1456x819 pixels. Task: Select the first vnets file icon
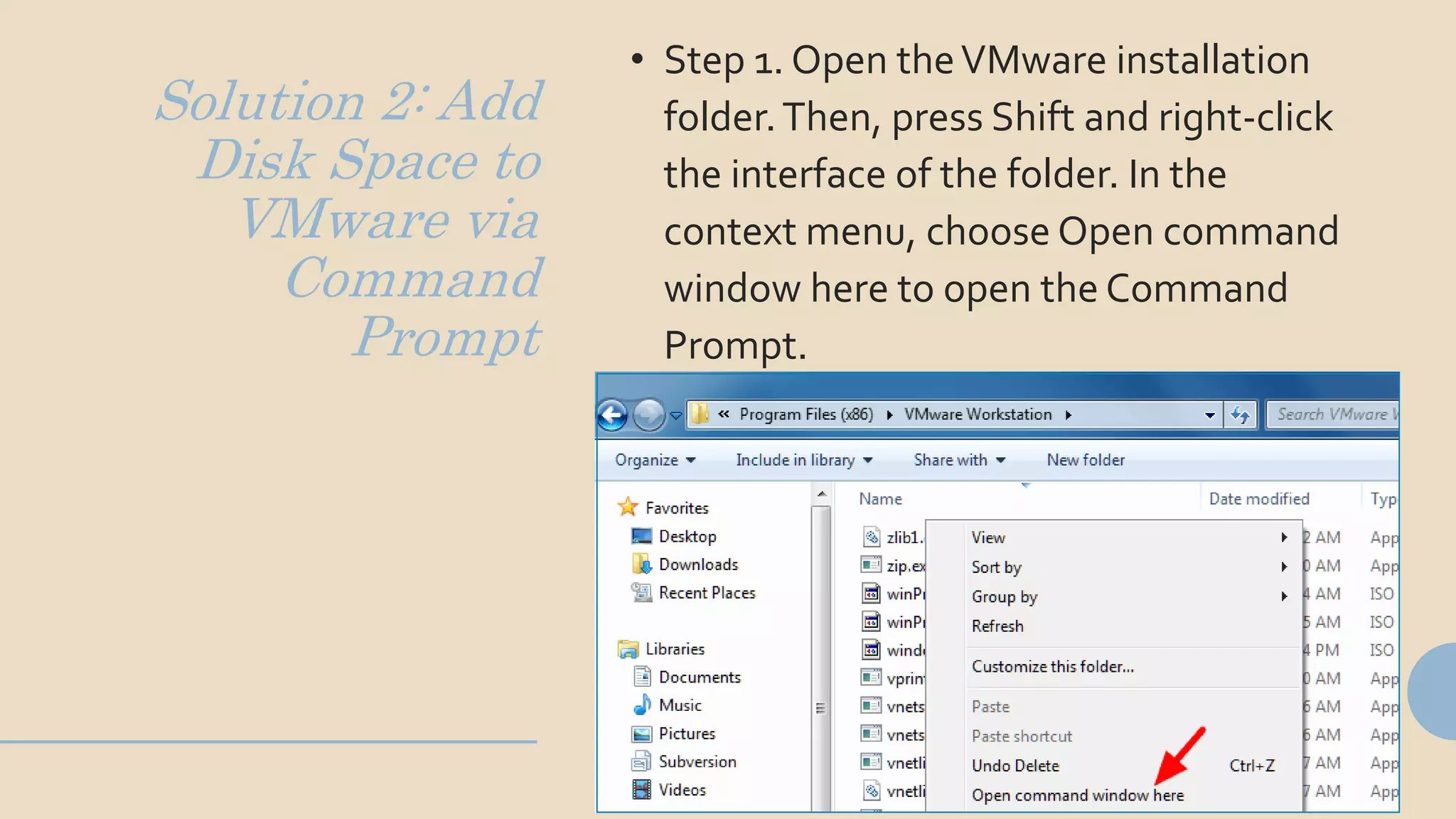872,706
